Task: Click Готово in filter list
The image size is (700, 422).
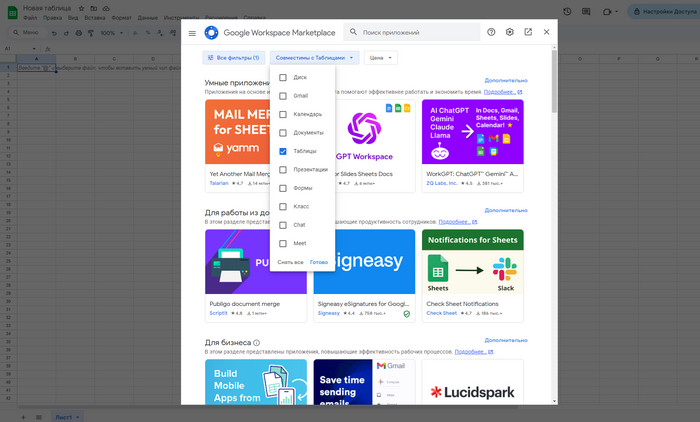Action: pyautogui.click(x=319, y=263)
